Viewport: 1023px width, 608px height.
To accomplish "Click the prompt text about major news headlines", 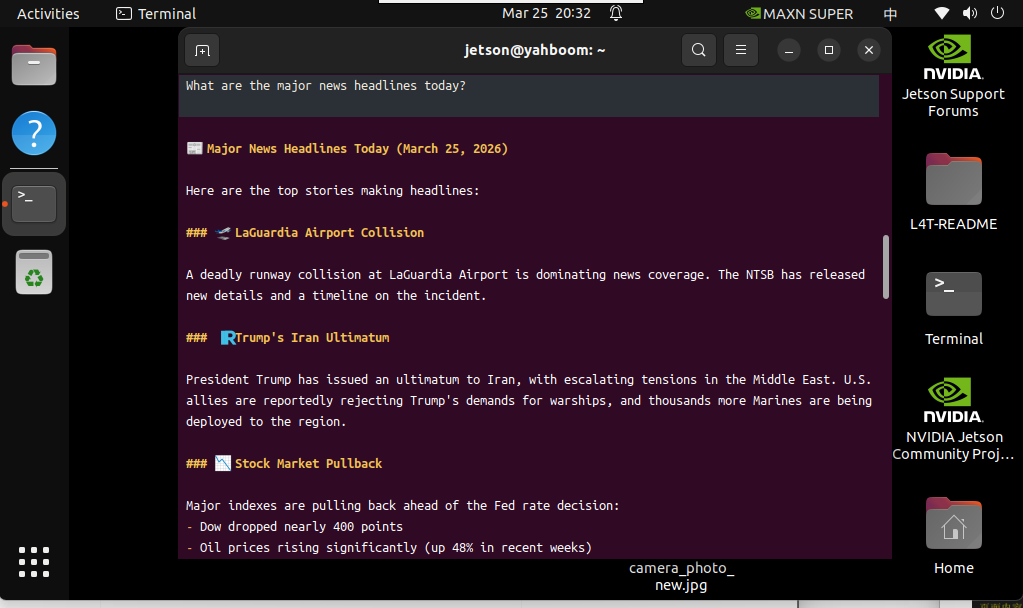I will tap(326, 85).
